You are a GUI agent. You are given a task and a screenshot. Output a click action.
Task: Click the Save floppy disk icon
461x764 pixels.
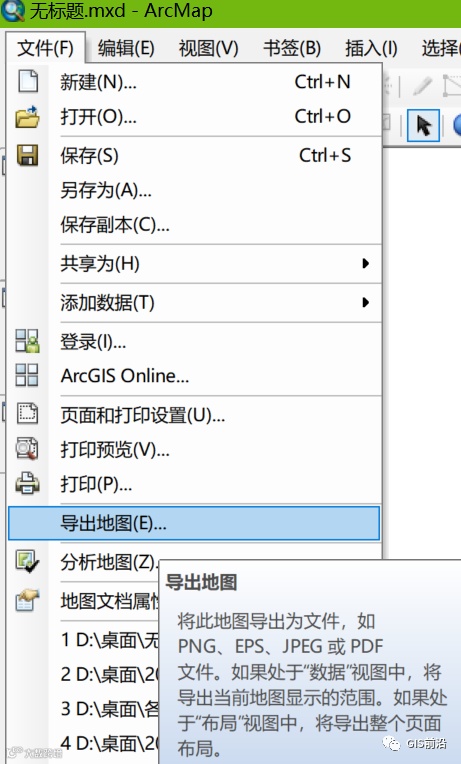pos(28,155)
